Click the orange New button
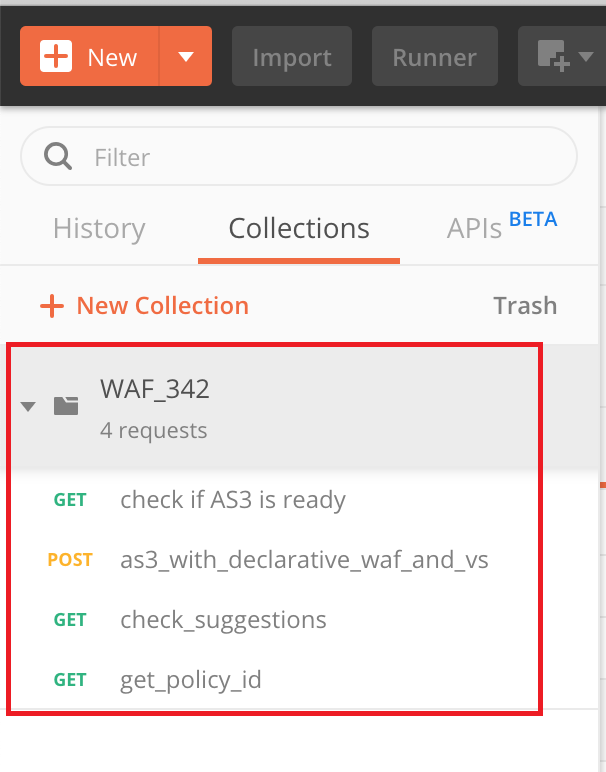This screenshot has height=772, width=606. 89,56
